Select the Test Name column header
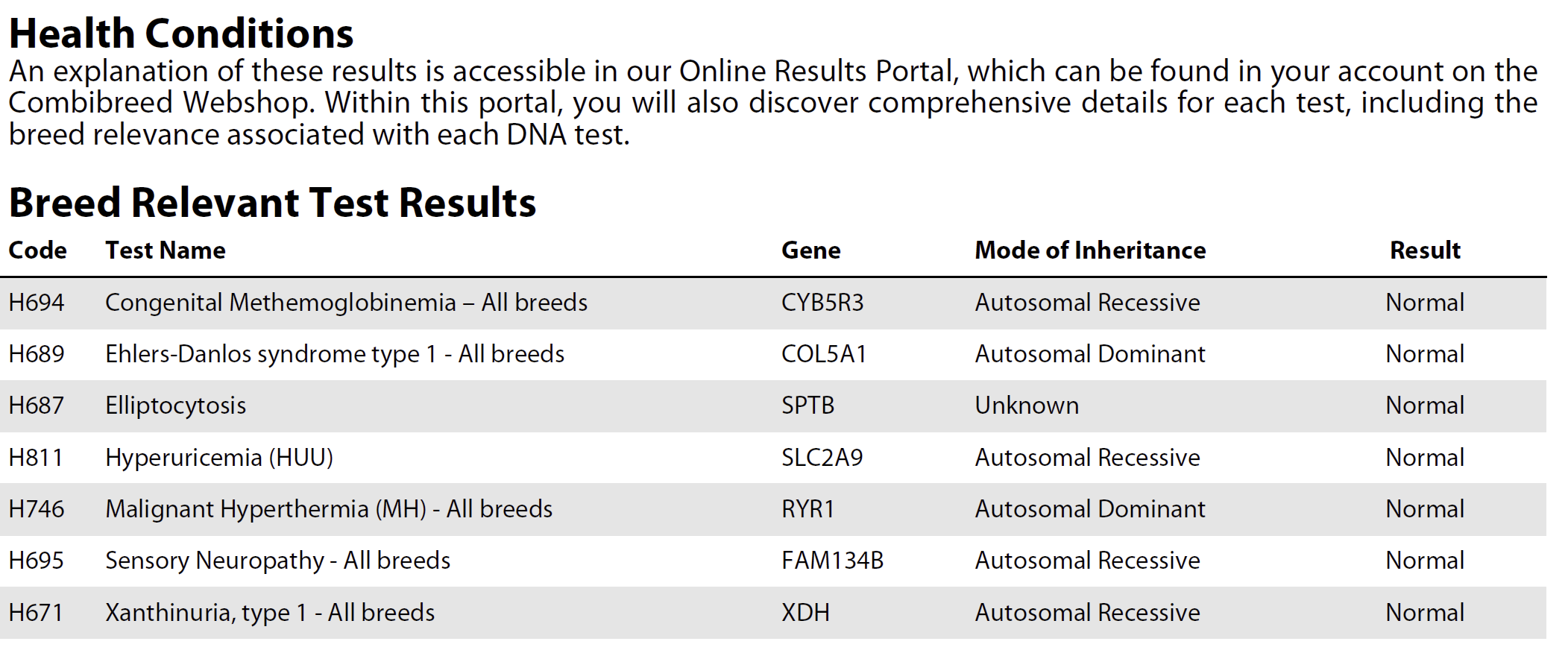This screenshot has height=653, width=1568. [165, 250]
